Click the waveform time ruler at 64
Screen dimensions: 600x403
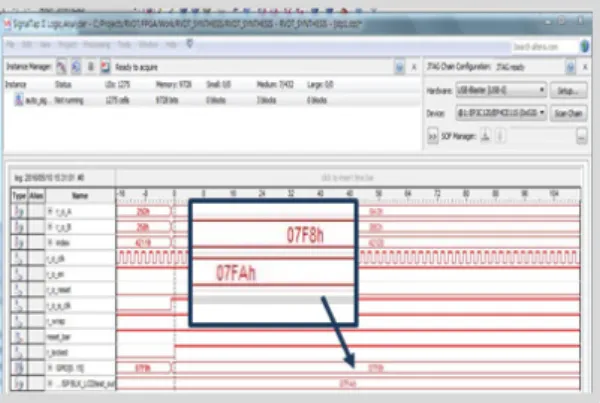click(x=408, y=193)
